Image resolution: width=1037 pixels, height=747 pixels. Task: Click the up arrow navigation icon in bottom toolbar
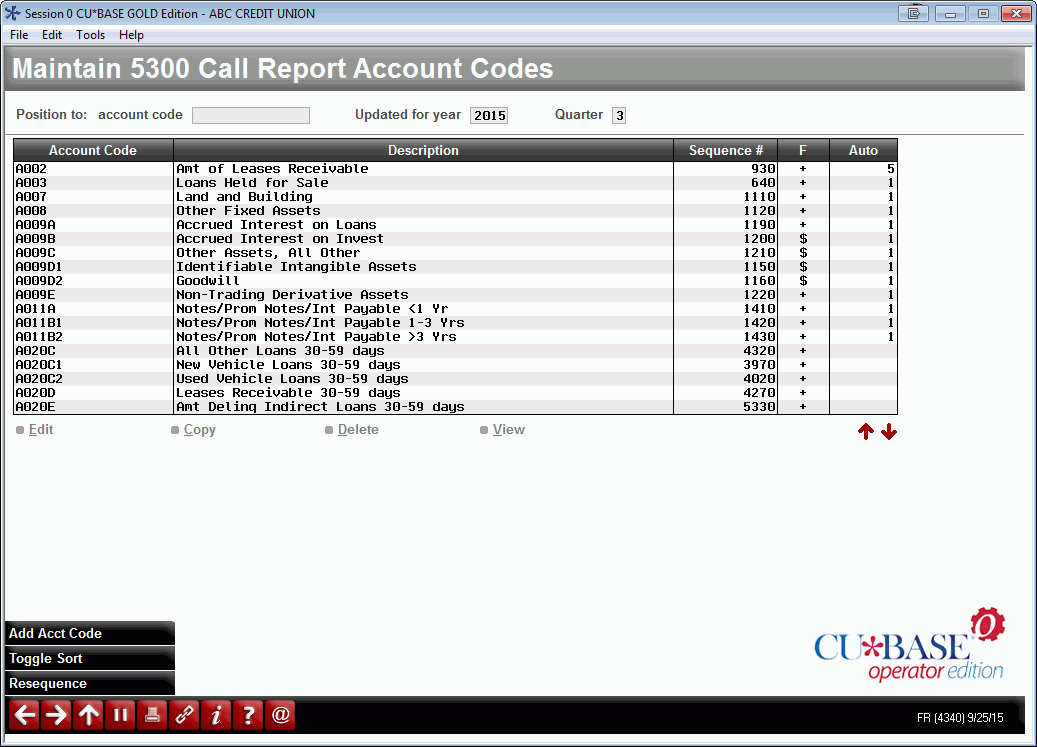pyautogui.click(x=89, y=715)
